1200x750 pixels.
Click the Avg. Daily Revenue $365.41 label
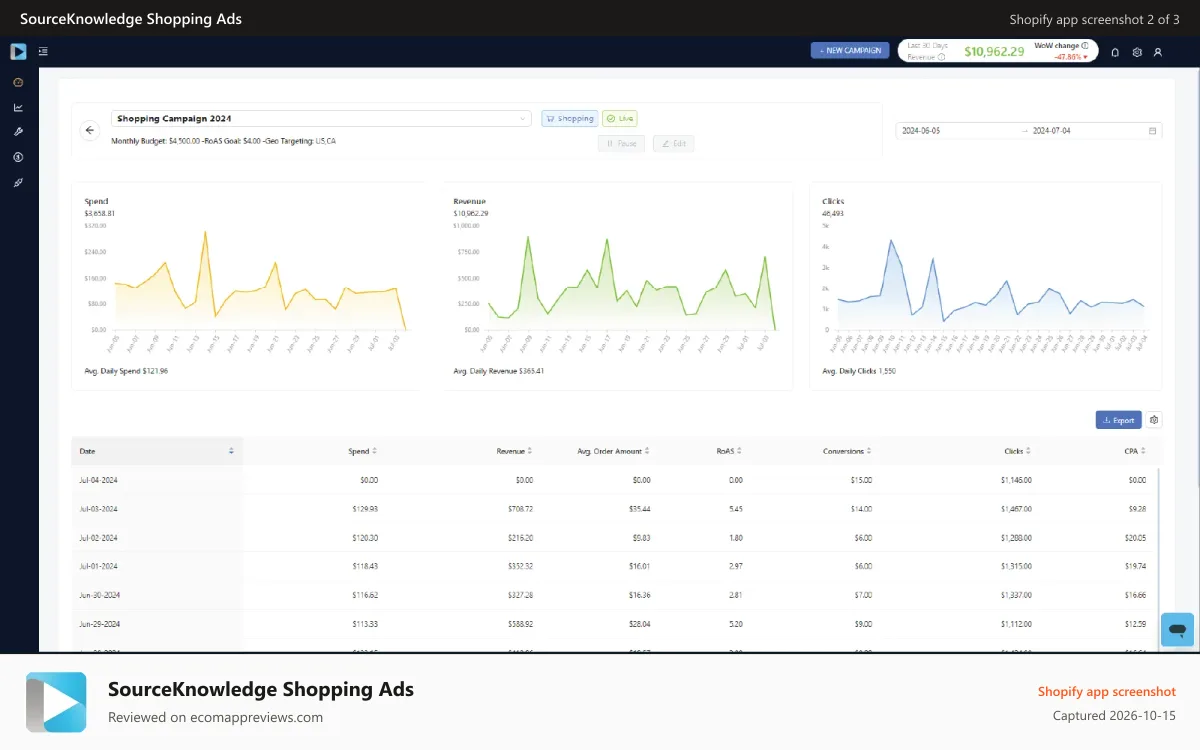click(x=498, y=371)
